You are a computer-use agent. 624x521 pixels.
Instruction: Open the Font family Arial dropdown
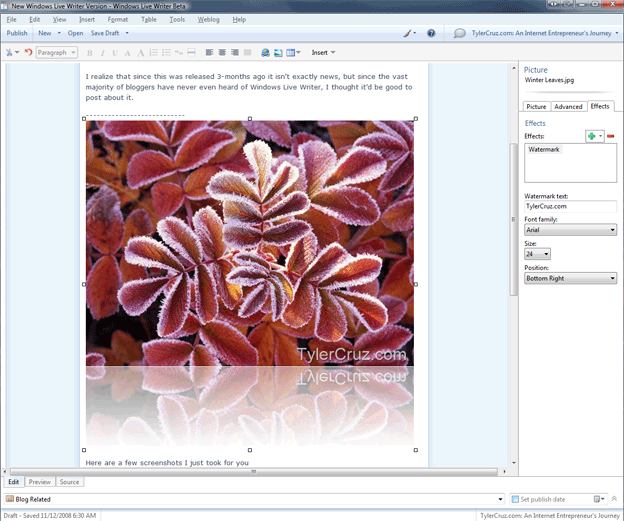click(x=570, y=230)
